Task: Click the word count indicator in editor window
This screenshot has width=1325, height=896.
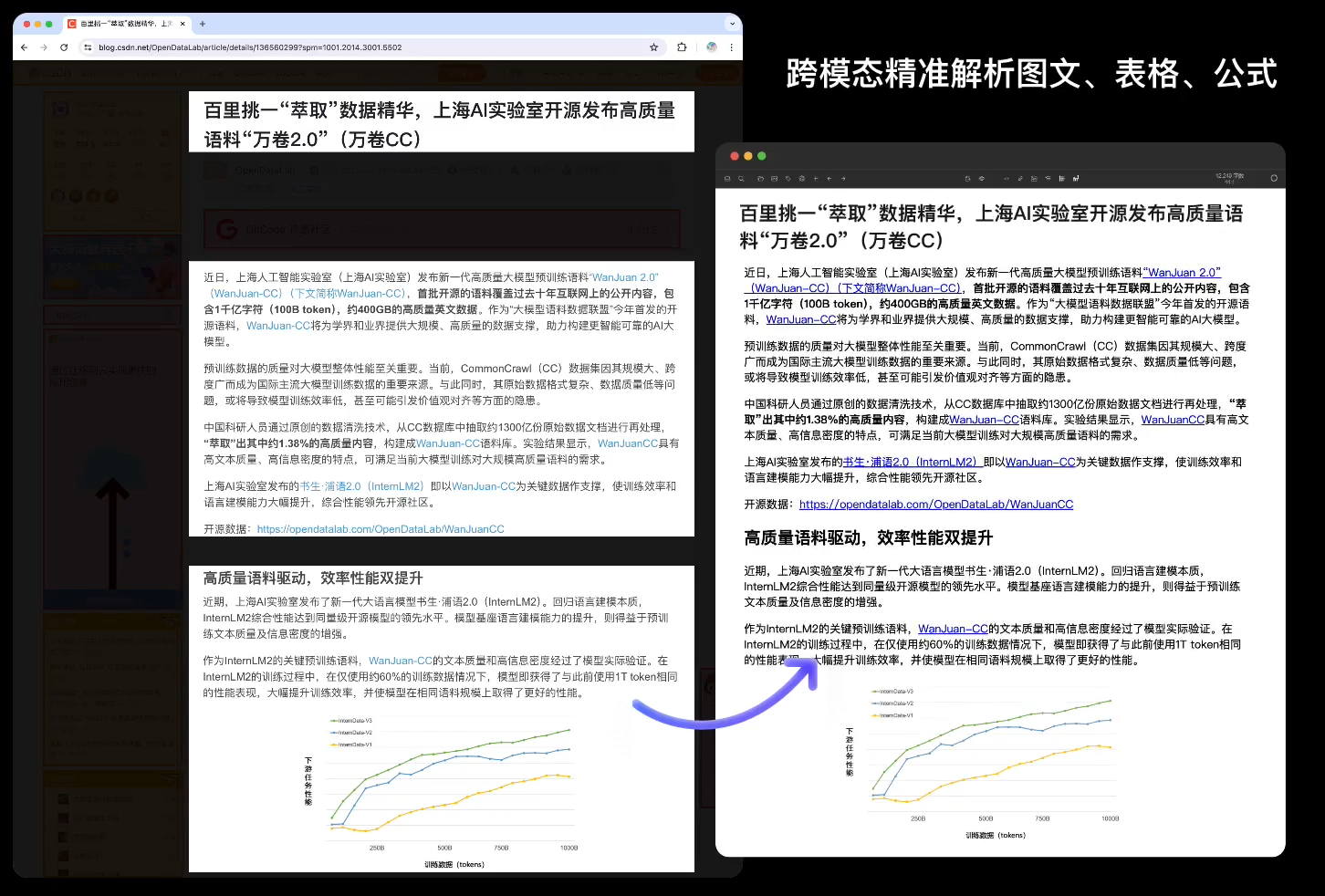Action: pyautogui.click(x=1229, y=179)
